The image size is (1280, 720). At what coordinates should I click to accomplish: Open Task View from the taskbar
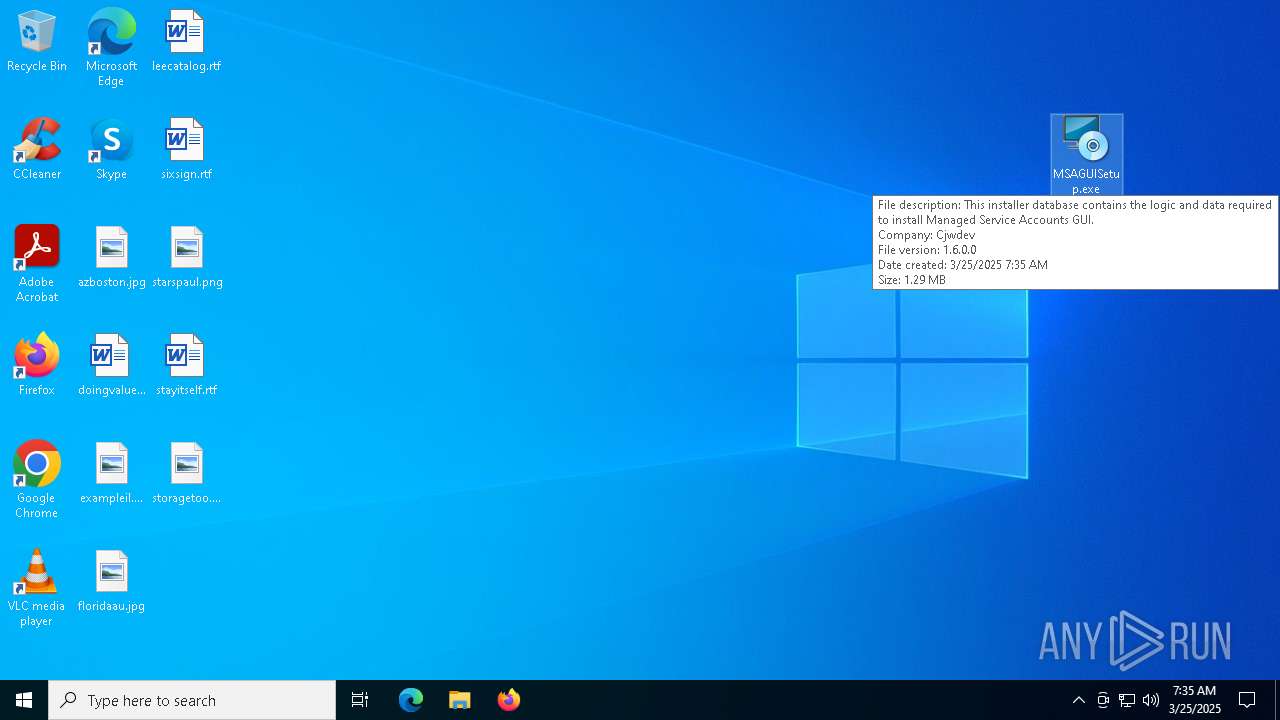(x=360, y=700)
